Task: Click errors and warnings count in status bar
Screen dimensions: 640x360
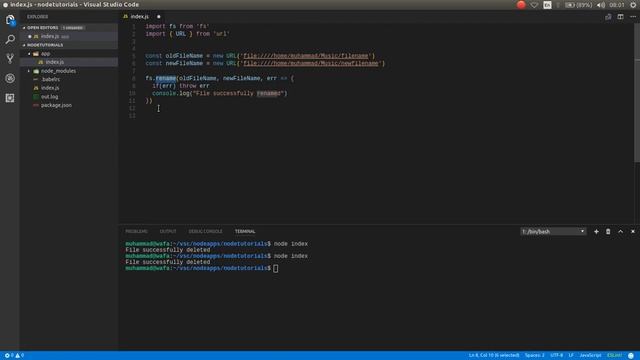Action: pos(14,356)
